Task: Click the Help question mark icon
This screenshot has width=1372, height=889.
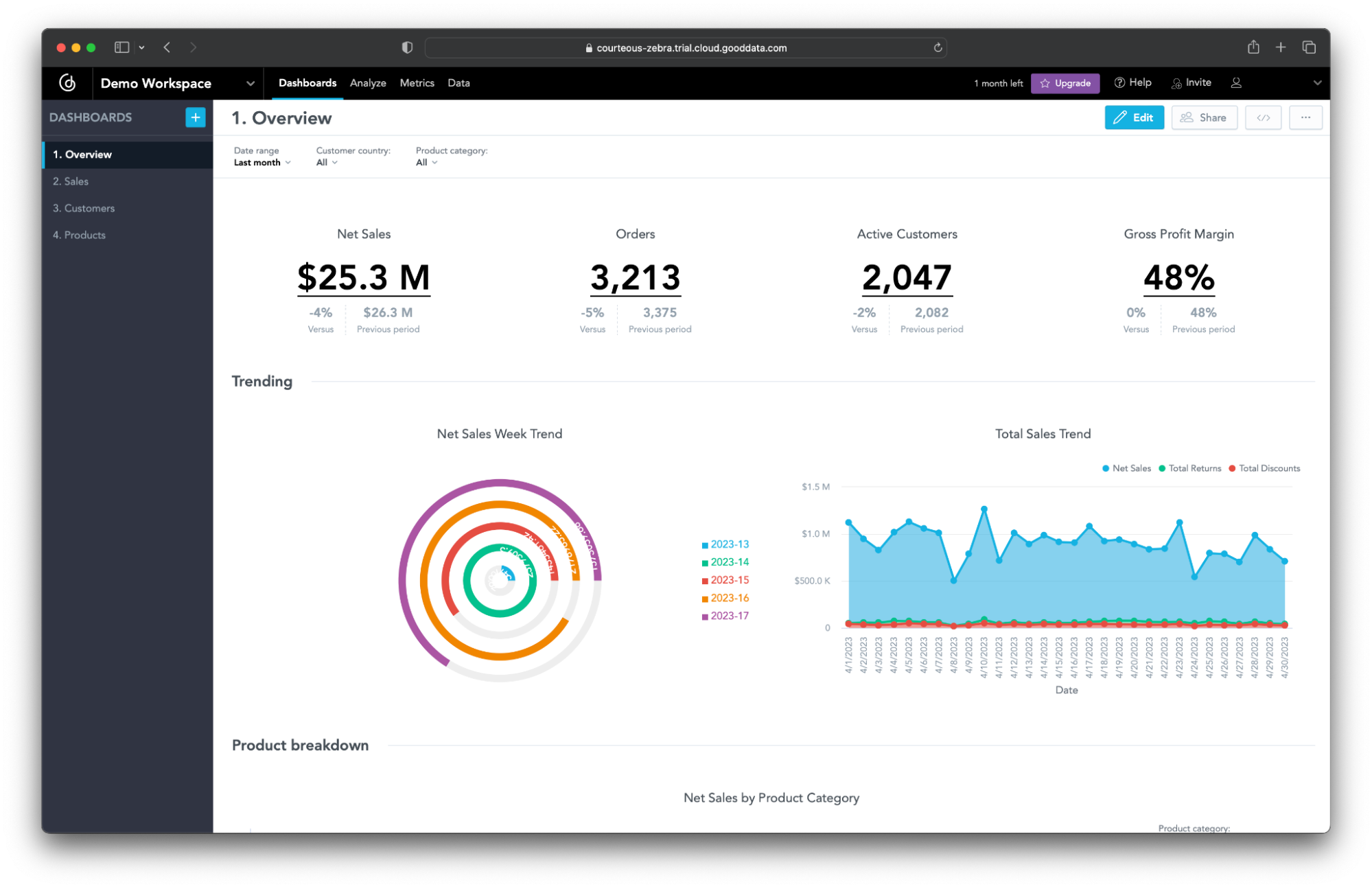Action: [1119, 82]
